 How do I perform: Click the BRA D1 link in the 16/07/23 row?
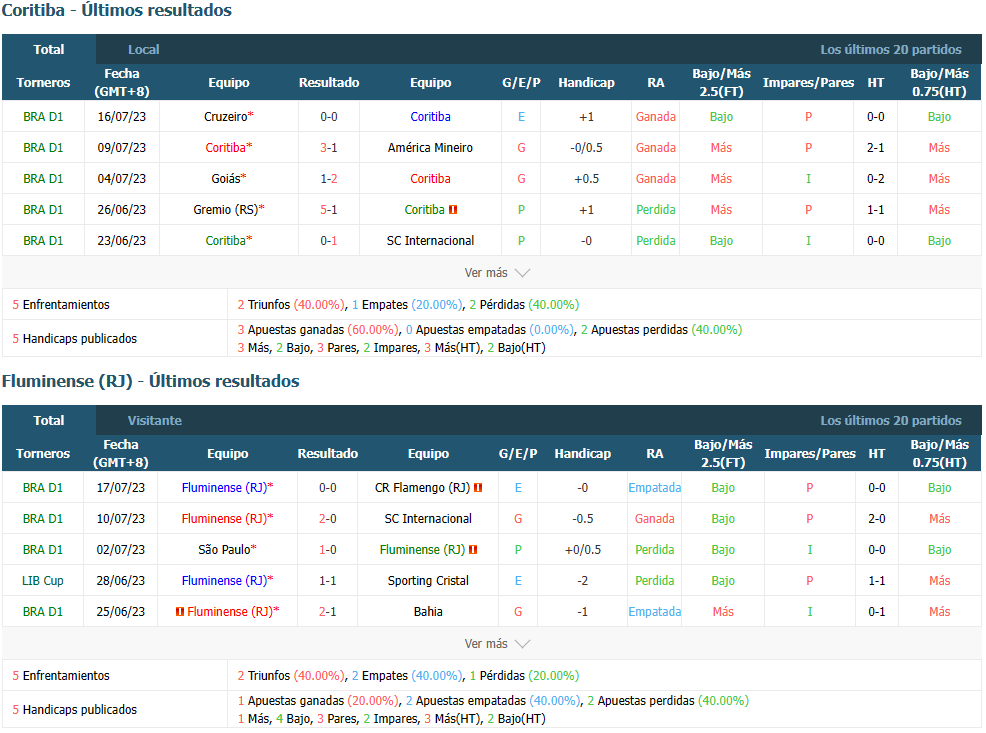[x=43, y=117]
